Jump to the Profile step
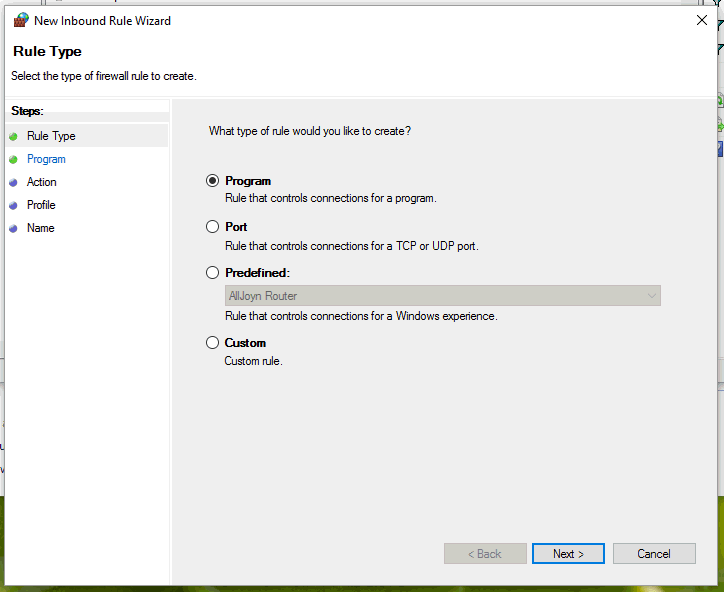Viewport: 724px width, 592px height. coord(41,205)
